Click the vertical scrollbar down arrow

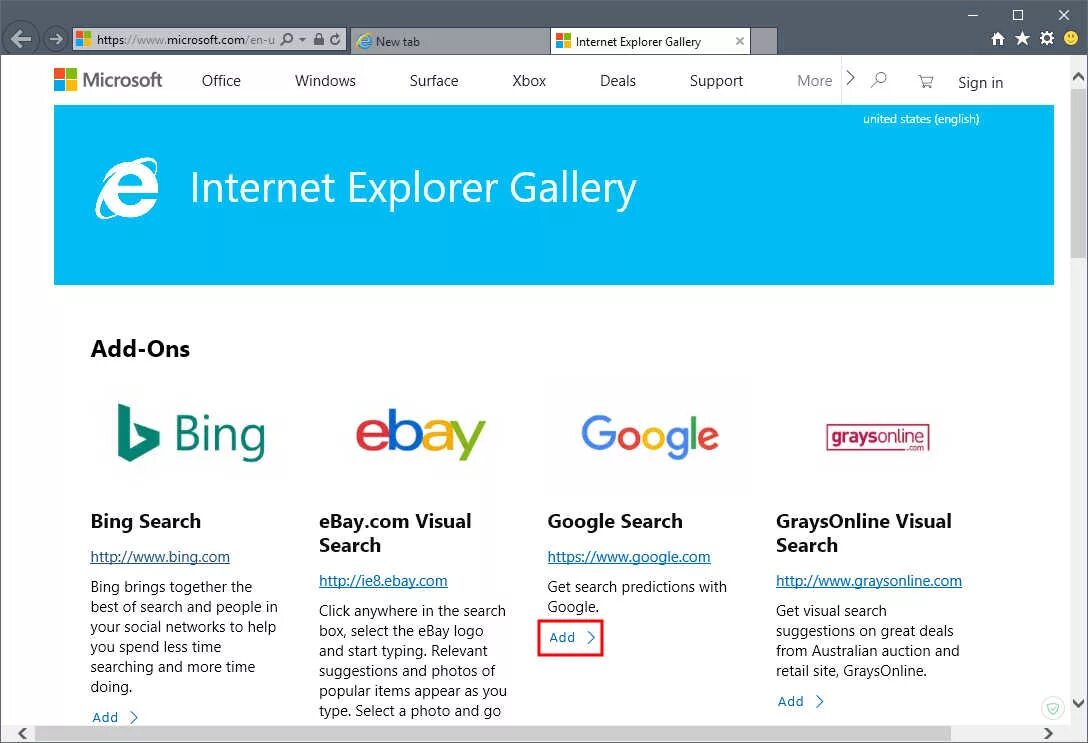click(1079, 703)
